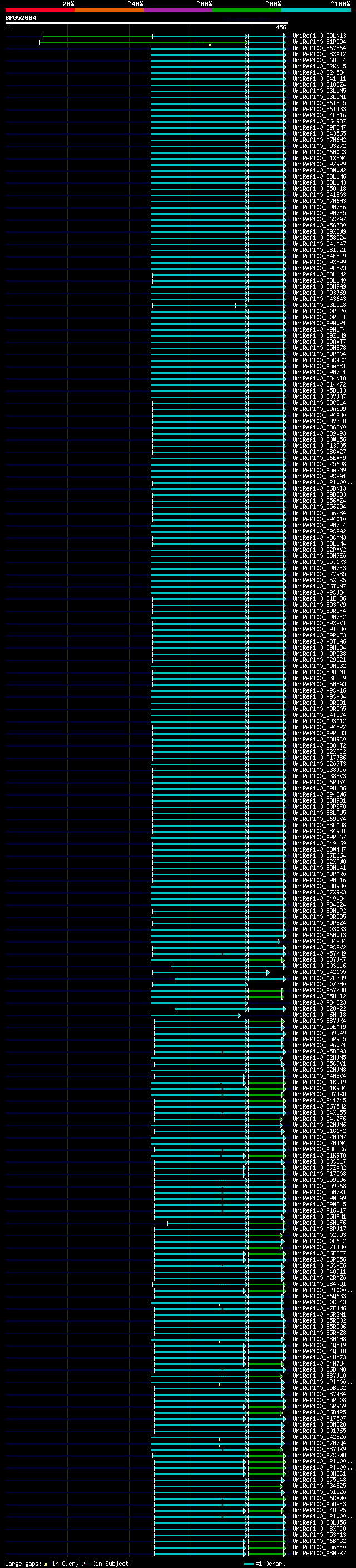Select UniRef100_A7M7Q4 label
356x1568 pixels.
[319, 1443]
